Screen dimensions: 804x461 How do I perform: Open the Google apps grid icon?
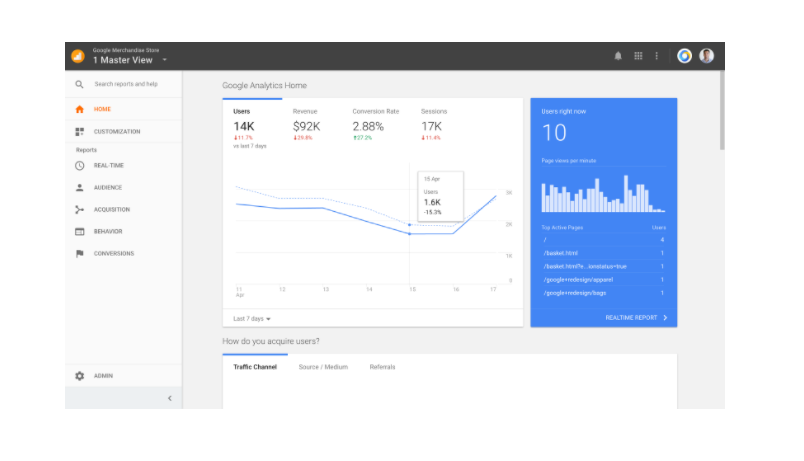pos(638,56)
